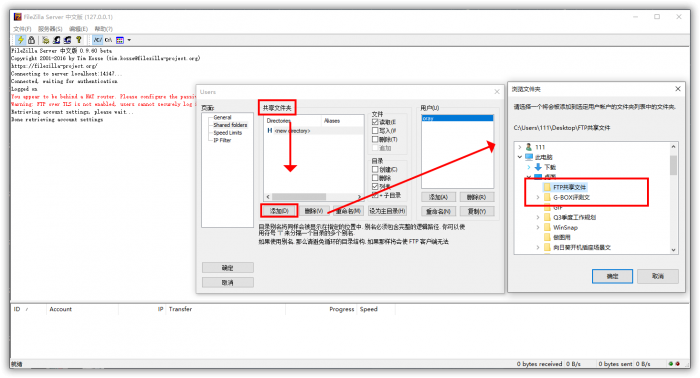Select Speed Limits page in Users dialog
Image resolution: width=700 pixels, height=378 pixels.
227,133
